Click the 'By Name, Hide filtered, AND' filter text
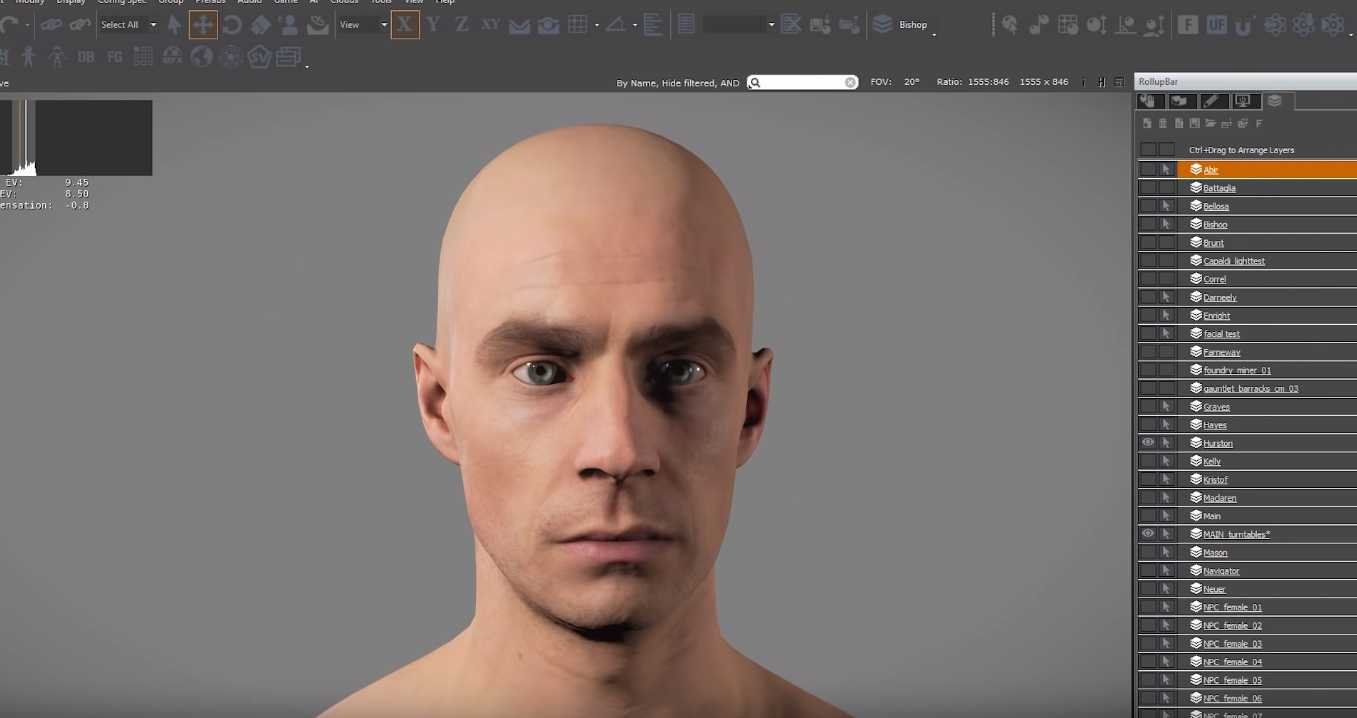 pos(678,83)
